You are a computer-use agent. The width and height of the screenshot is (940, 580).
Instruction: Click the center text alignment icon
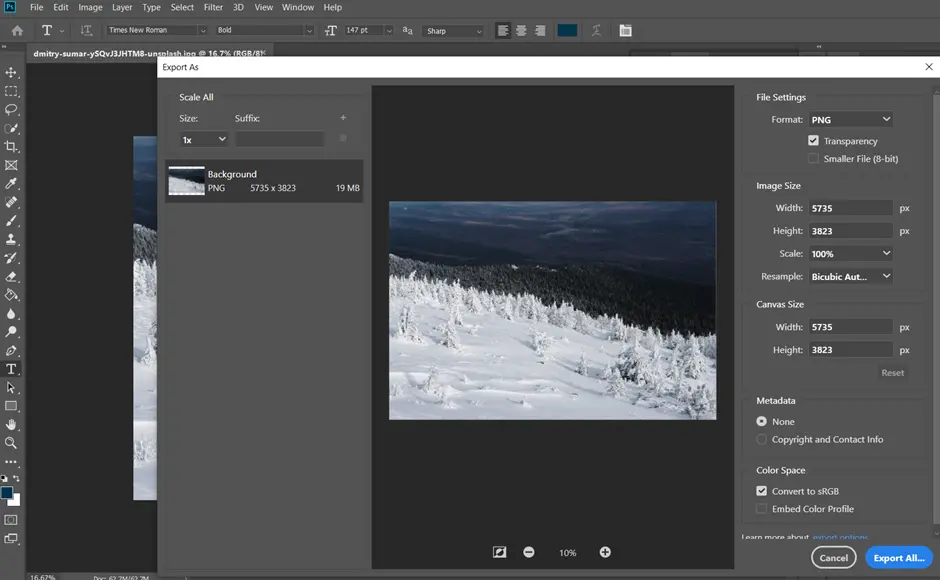point(521,31)
